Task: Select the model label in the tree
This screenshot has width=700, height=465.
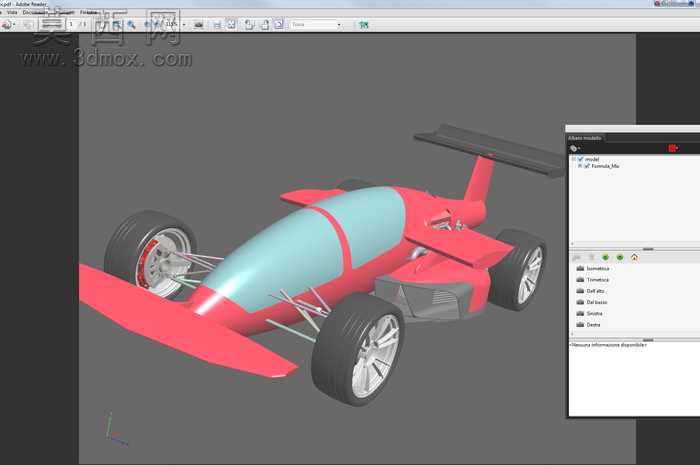Action: (x=592, y=159)
